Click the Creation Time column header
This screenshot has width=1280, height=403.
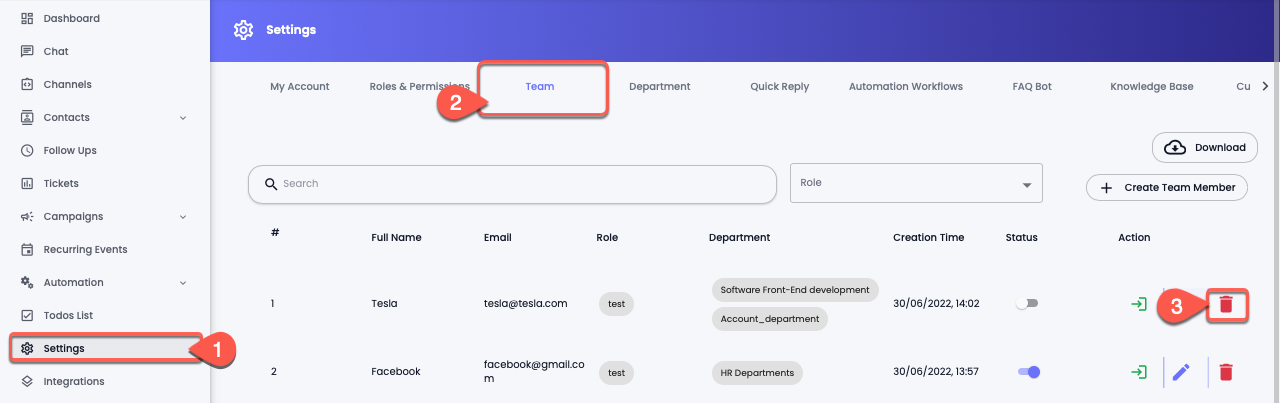(929, 238)
